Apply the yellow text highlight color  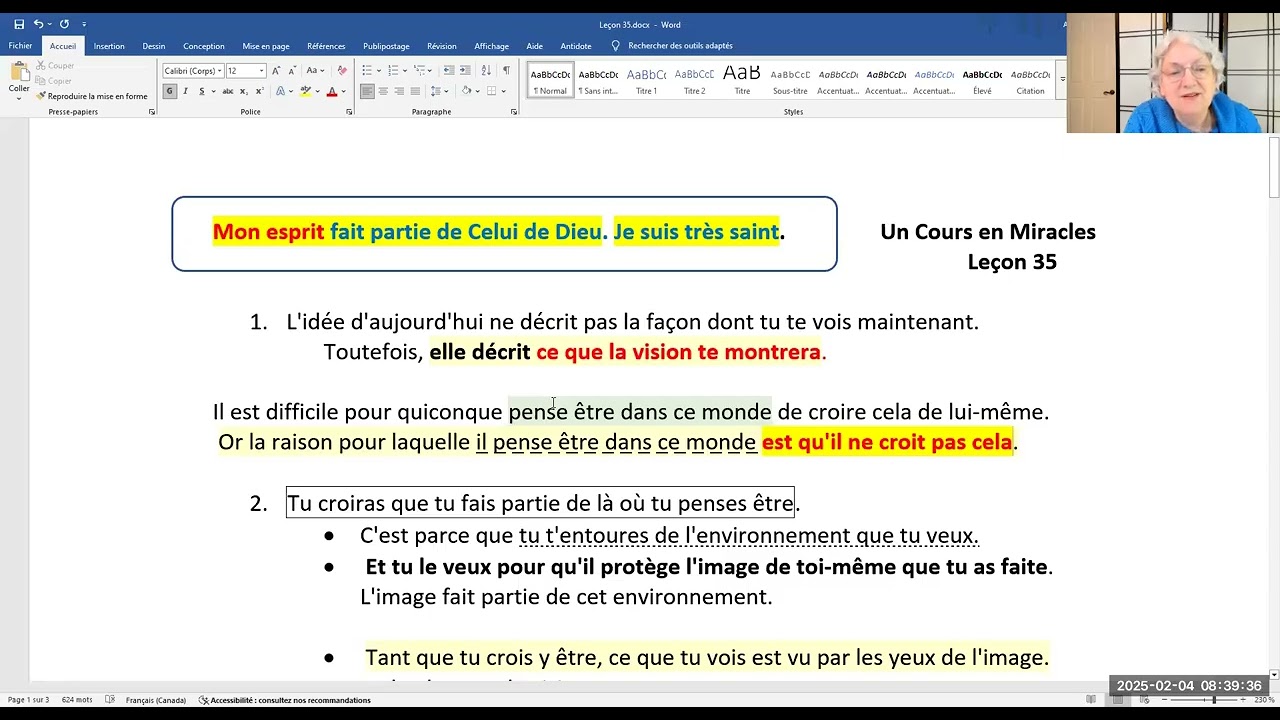(x=306, y=91)
